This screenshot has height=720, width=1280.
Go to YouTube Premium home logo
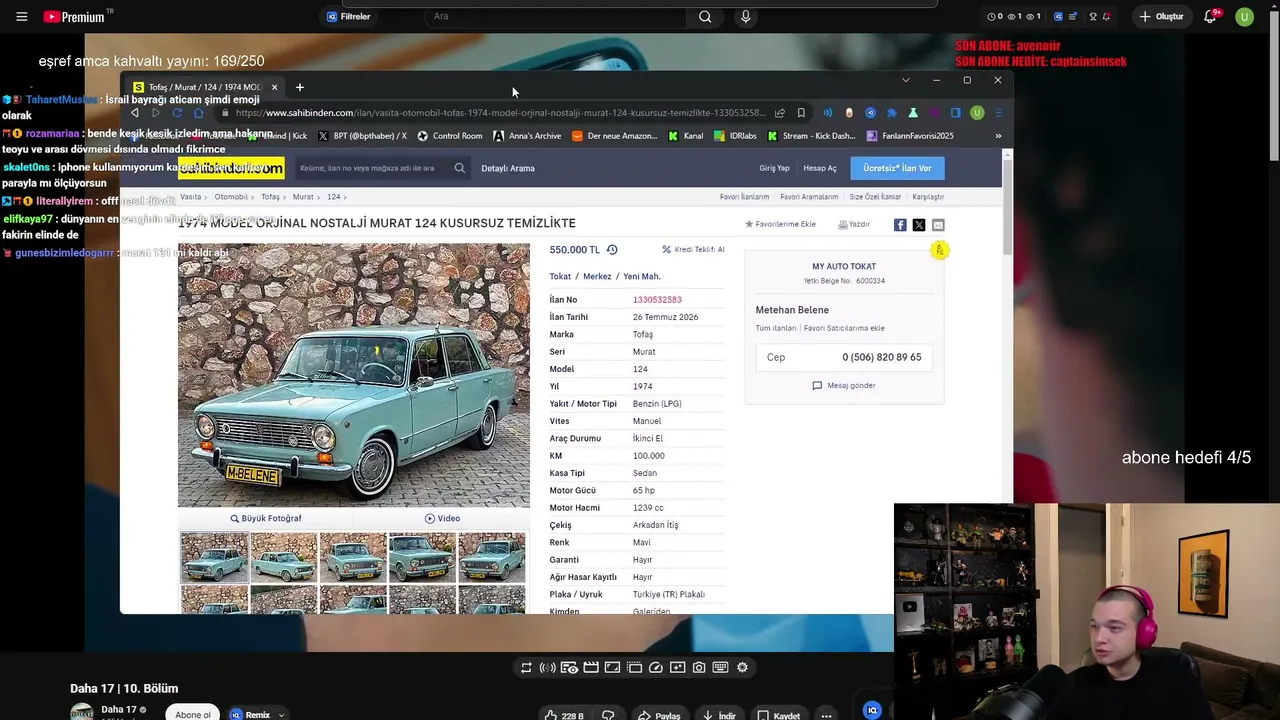click(x=75, y=17)
